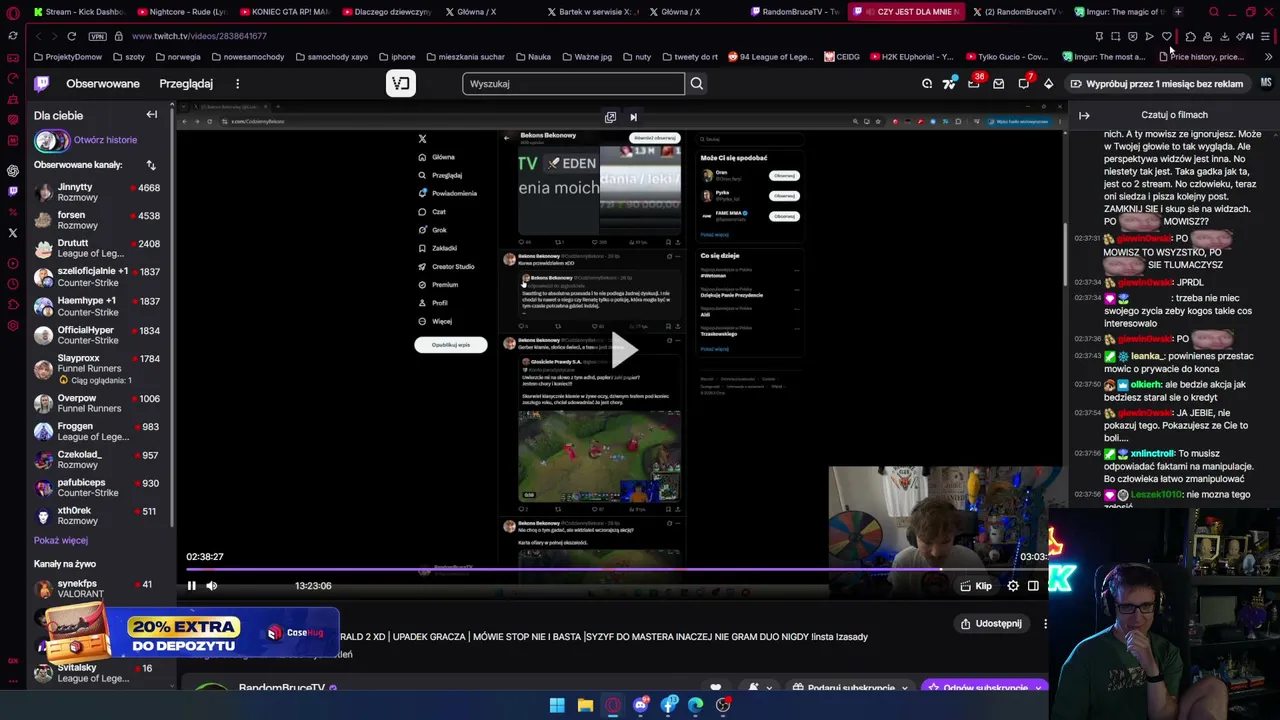Viewport: 1280px width, 720px height.
Task: Open the Twitch home logo
Action: (41, 84)
